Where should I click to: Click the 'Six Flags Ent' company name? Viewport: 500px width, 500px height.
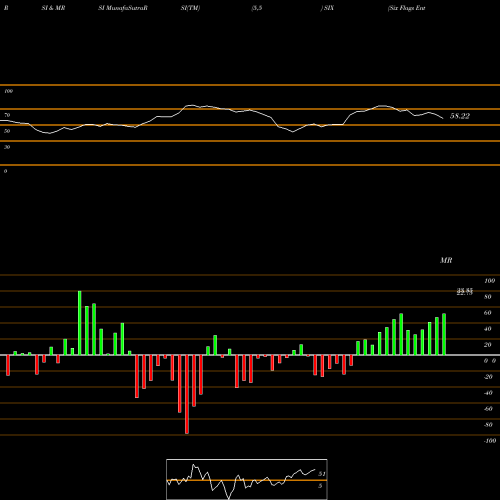pos(407,8)
